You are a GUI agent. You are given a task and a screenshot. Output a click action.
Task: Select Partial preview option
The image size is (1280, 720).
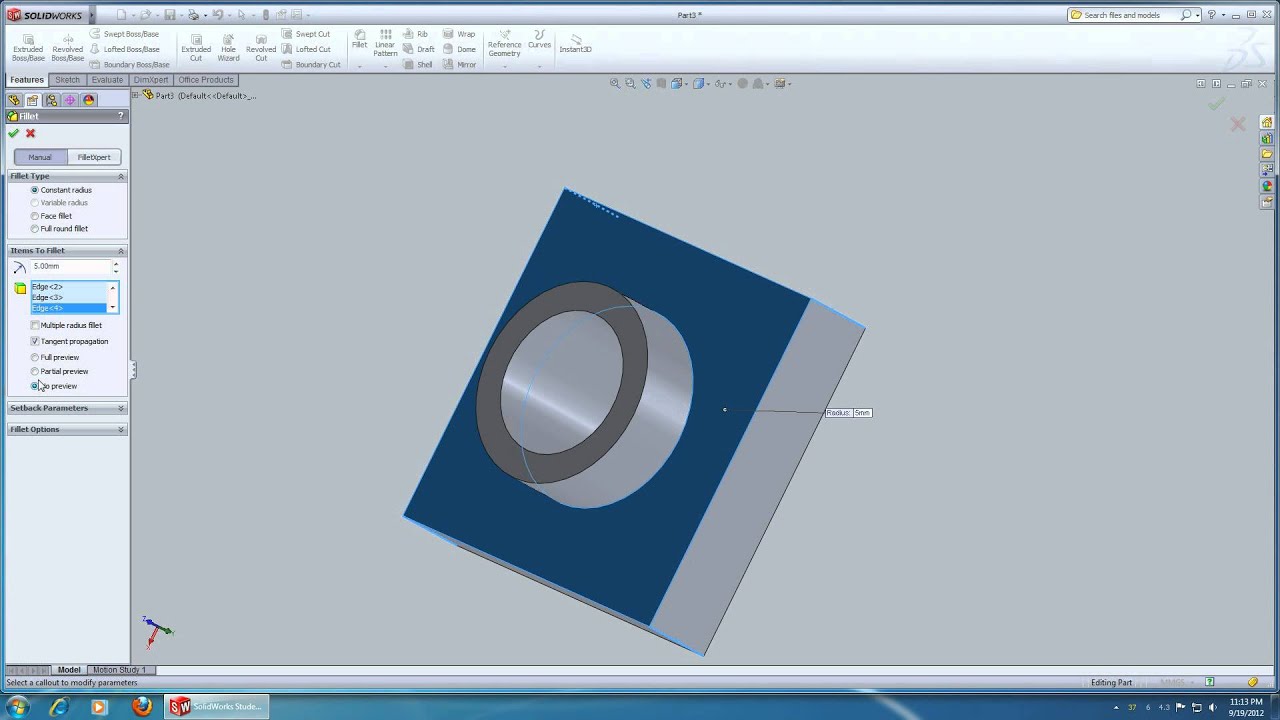coord(60,371)
